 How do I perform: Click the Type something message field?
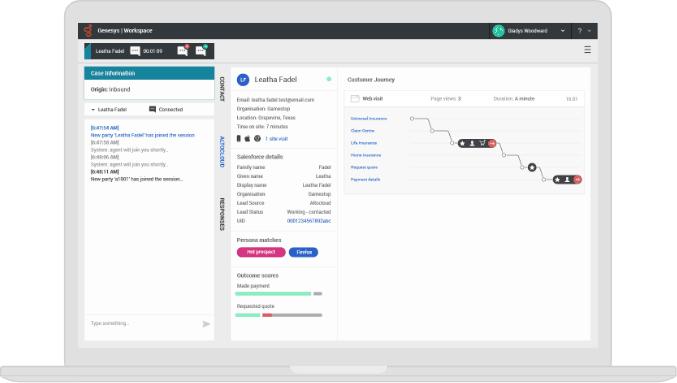[x=142, y=323]
